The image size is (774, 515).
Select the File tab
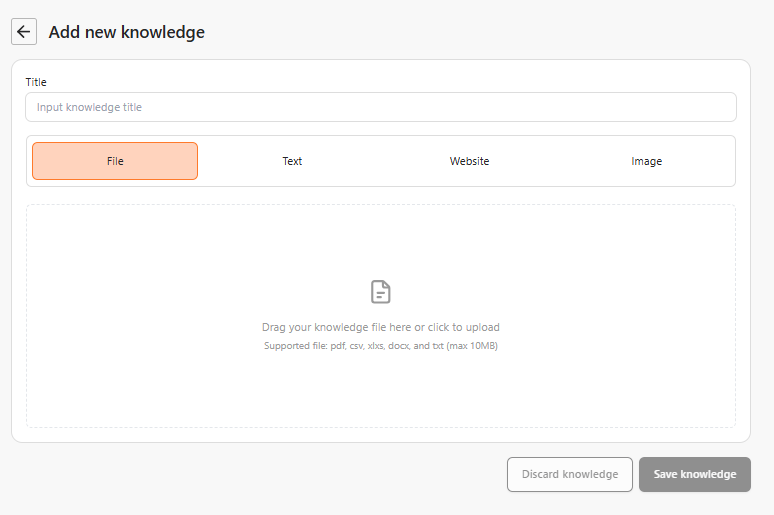(115, 161)
